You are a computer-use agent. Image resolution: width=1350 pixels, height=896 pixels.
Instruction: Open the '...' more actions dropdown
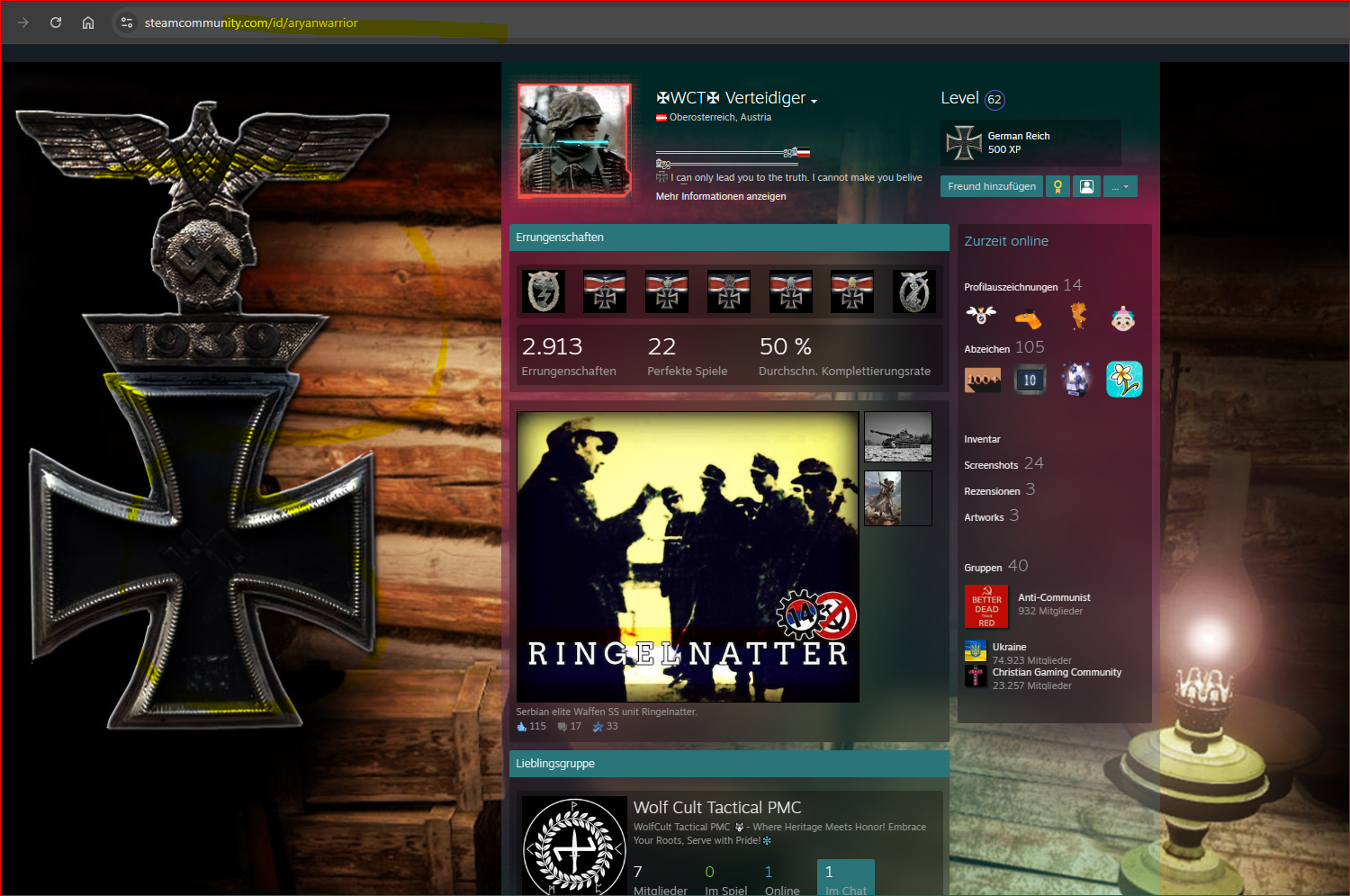click(x=1120, y=186)
